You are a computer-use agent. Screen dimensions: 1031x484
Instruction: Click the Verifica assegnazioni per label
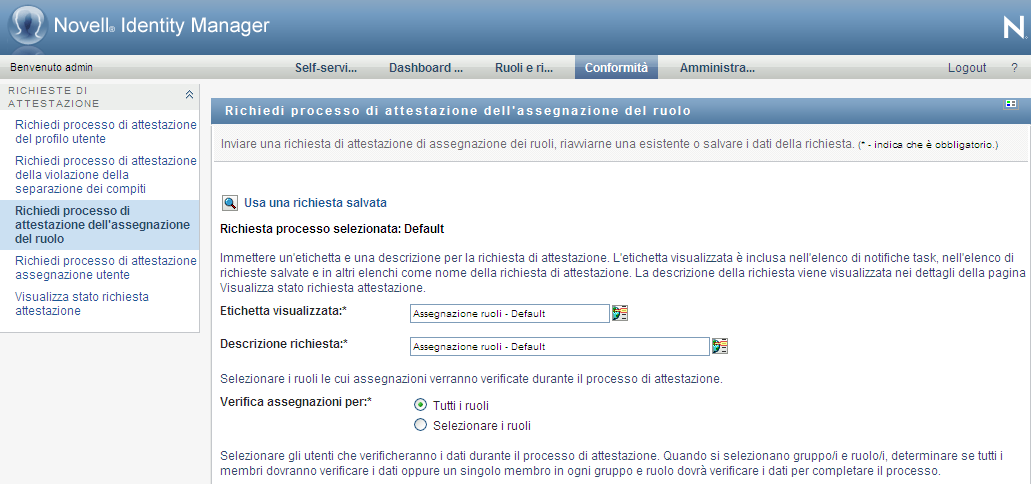[x=296, y=400]
